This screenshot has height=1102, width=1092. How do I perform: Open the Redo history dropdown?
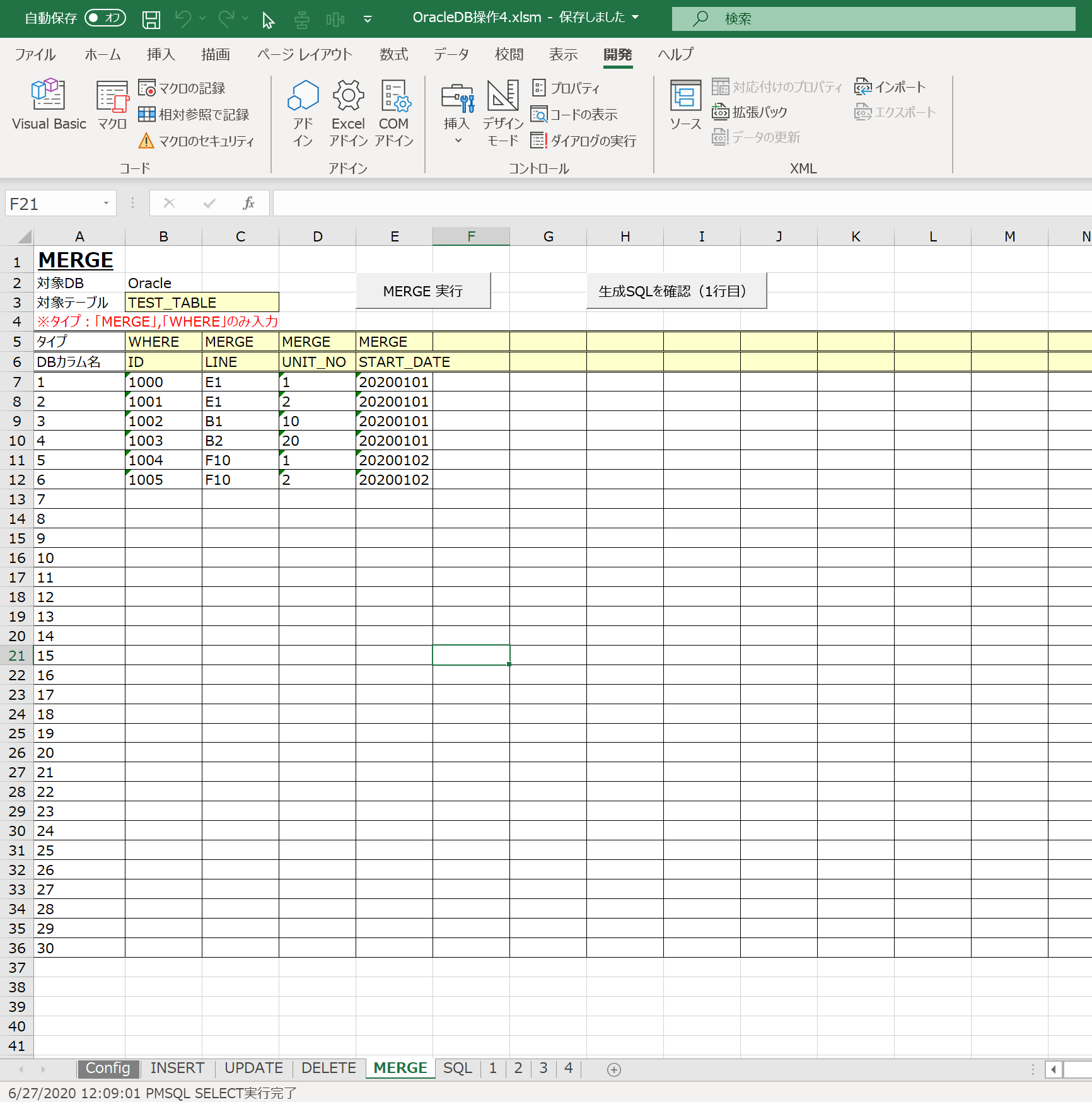pos(245,19)
